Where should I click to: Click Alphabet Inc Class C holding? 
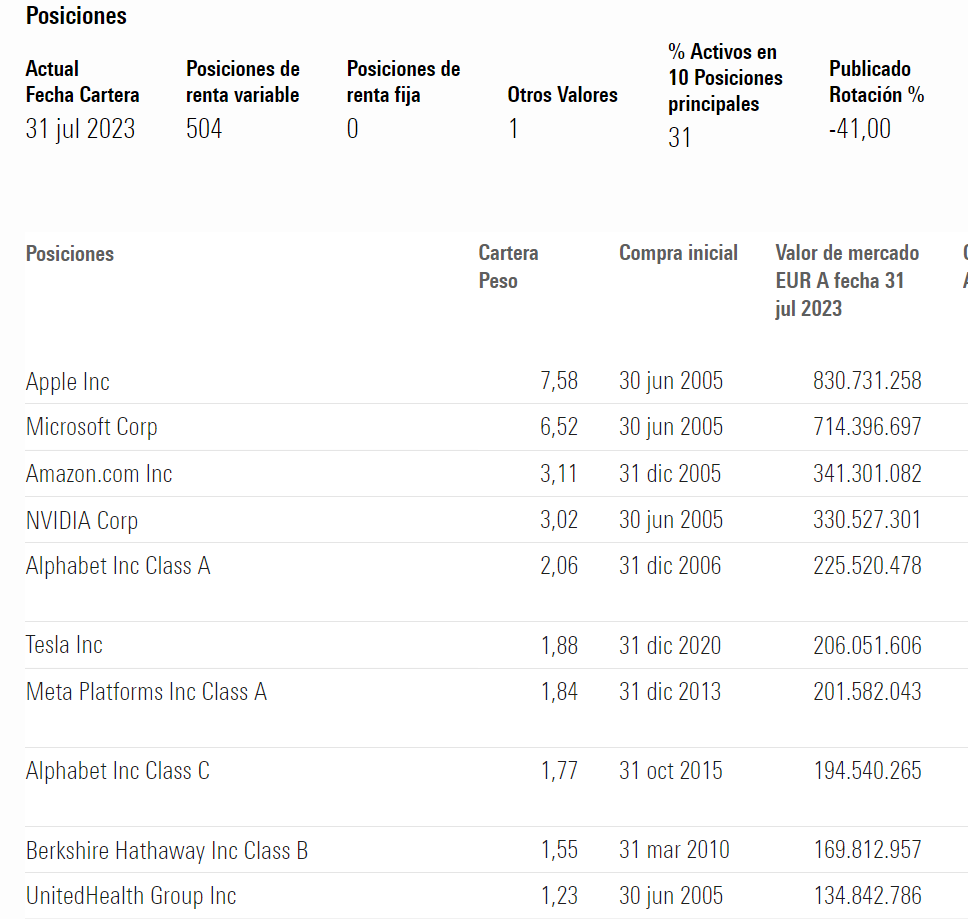[x=118, y=771]
